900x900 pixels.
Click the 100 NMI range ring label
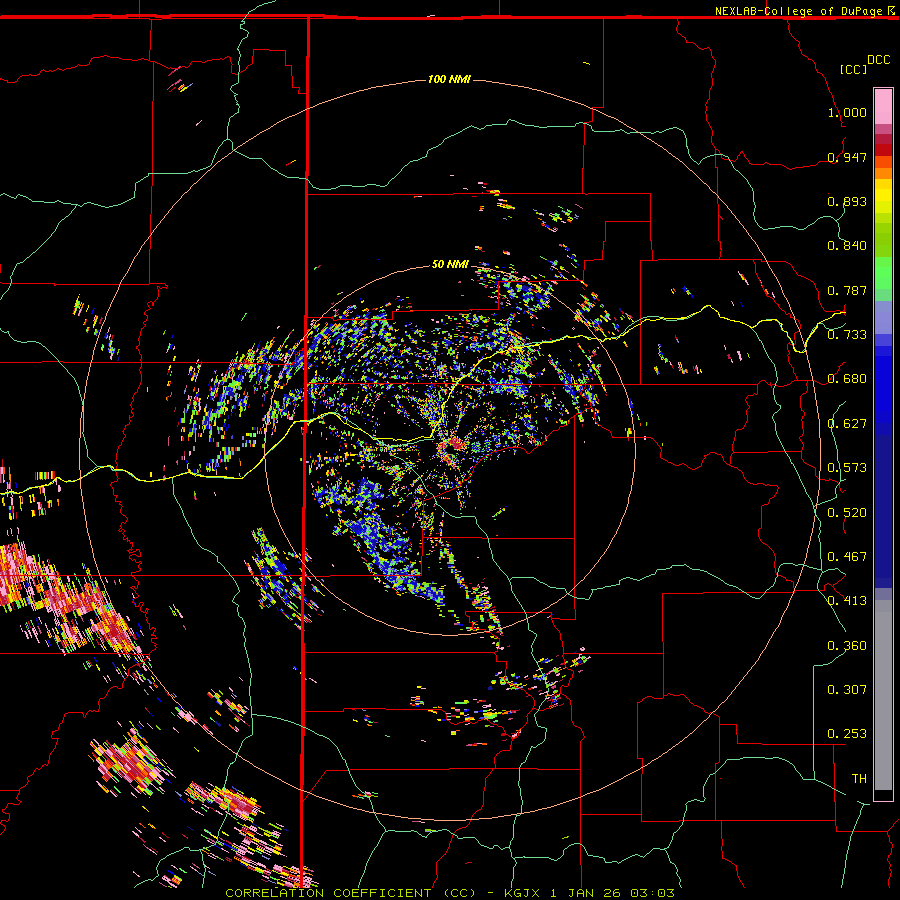coord(449,79)
